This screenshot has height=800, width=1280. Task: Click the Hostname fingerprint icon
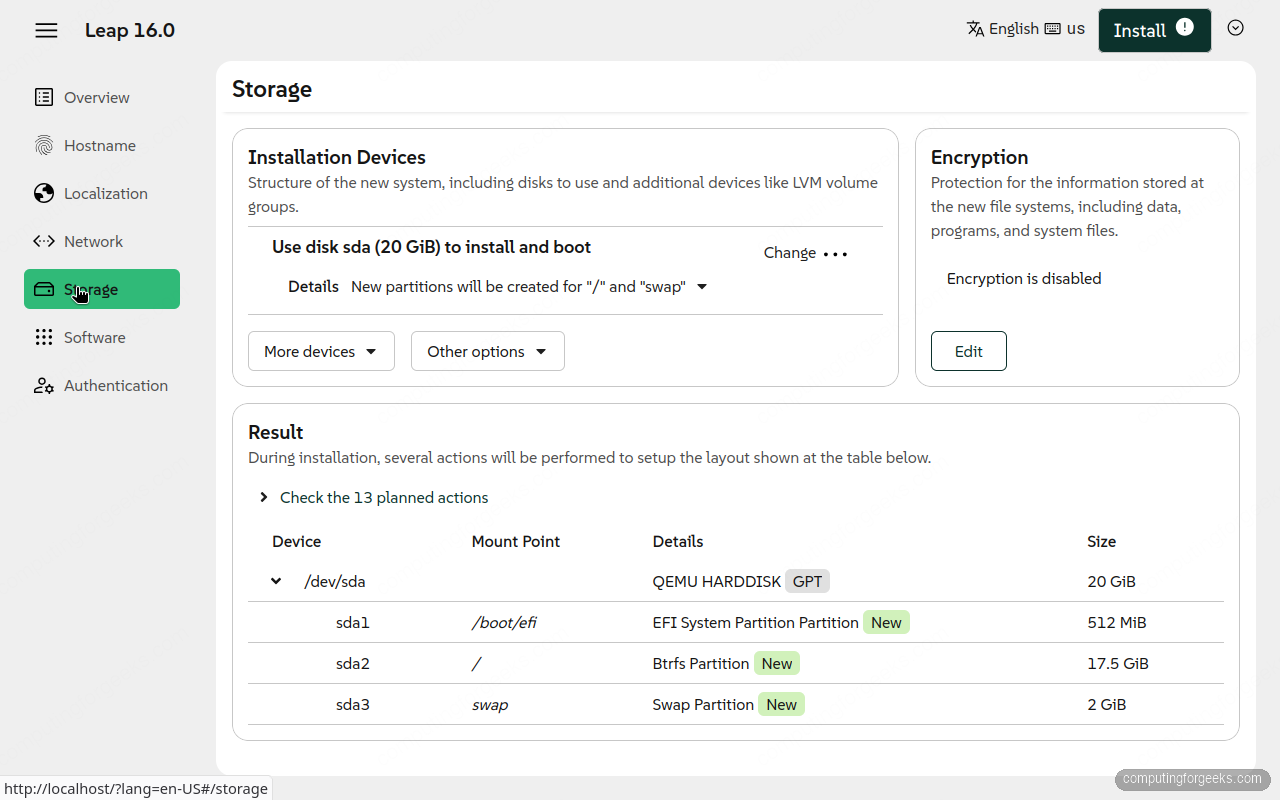[x=44, y=145]
